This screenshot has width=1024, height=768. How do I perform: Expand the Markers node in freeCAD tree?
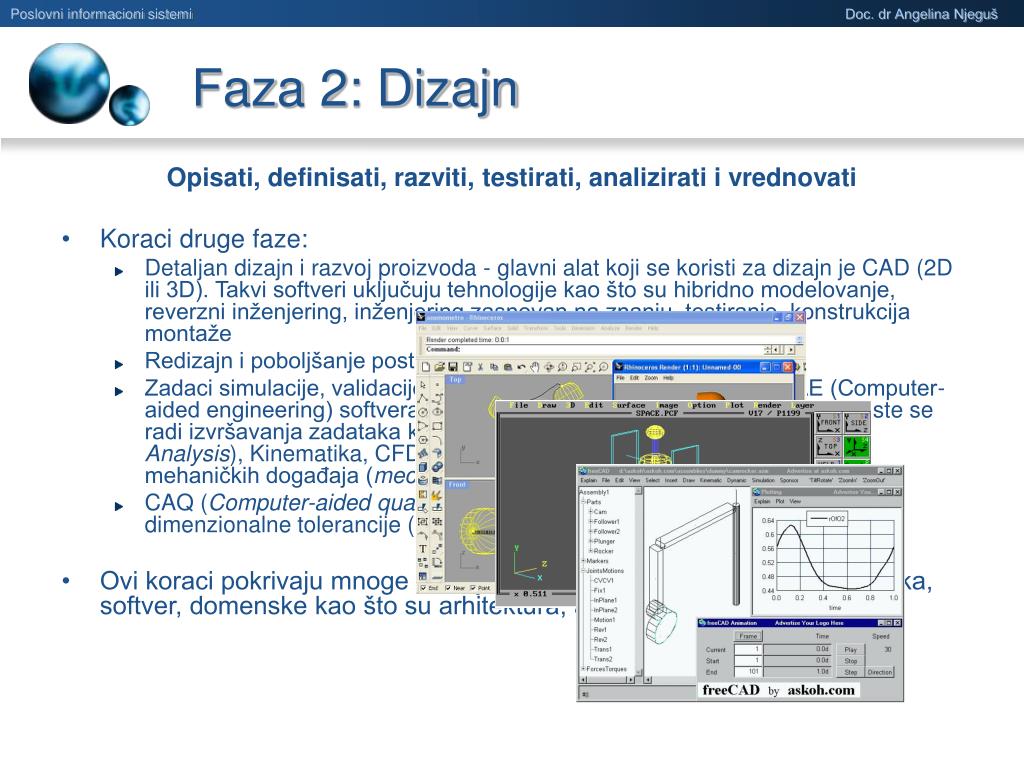(x=583, y=561)
